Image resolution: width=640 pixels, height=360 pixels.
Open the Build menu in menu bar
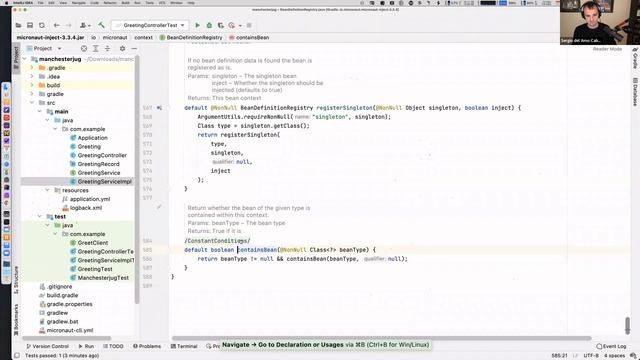[x=125, y=3]
